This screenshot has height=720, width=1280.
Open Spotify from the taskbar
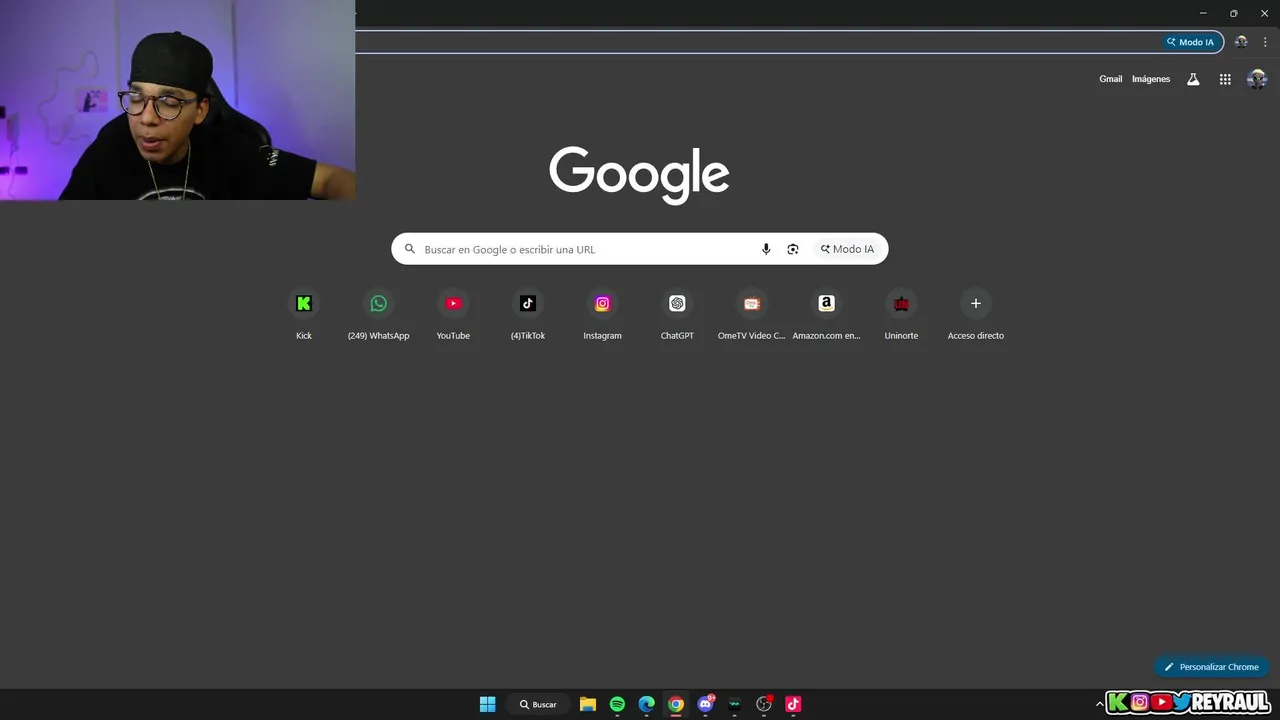tap(617, 704)
